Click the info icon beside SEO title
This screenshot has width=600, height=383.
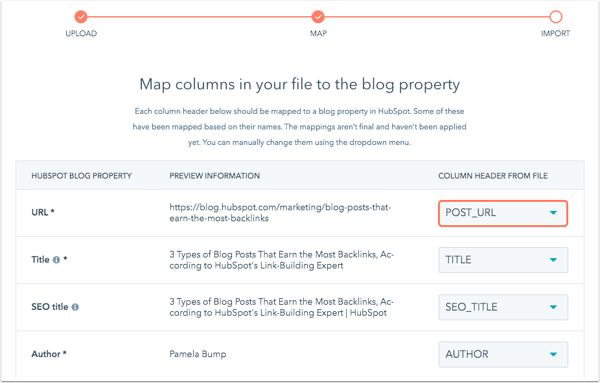tap(75, 307)
